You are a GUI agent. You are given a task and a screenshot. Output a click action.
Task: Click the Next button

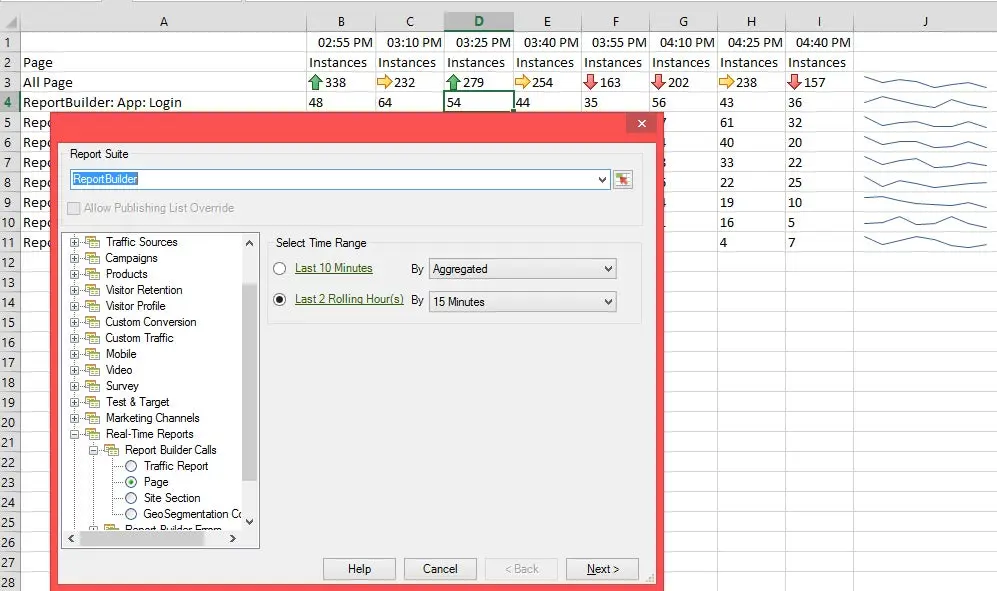pyautogui.click(x=602, y=568)
